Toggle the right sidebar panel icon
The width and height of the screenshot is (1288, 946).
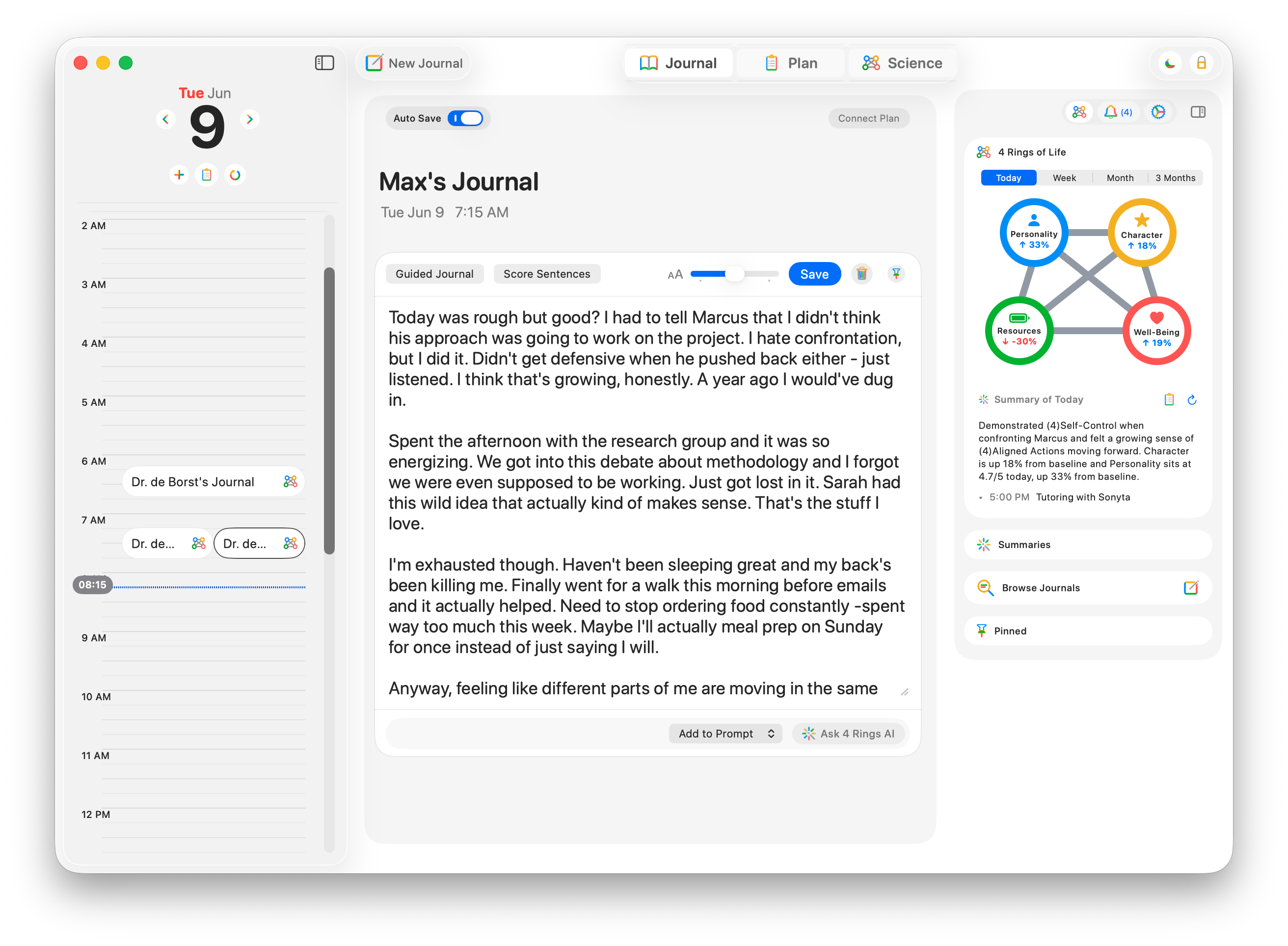pos(1198,112)
